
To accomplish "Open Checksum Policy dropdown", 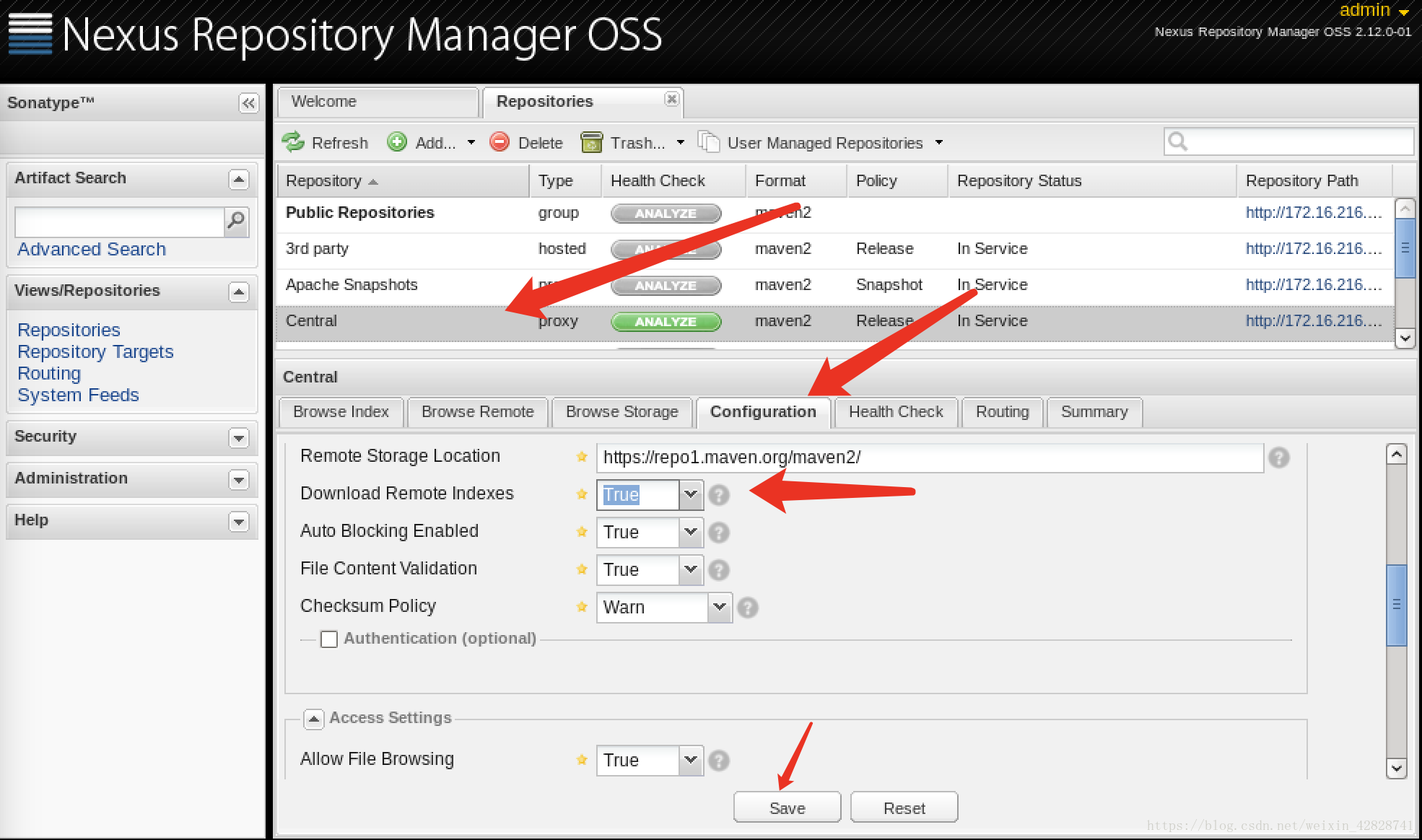I will click(x=720, y=608).
